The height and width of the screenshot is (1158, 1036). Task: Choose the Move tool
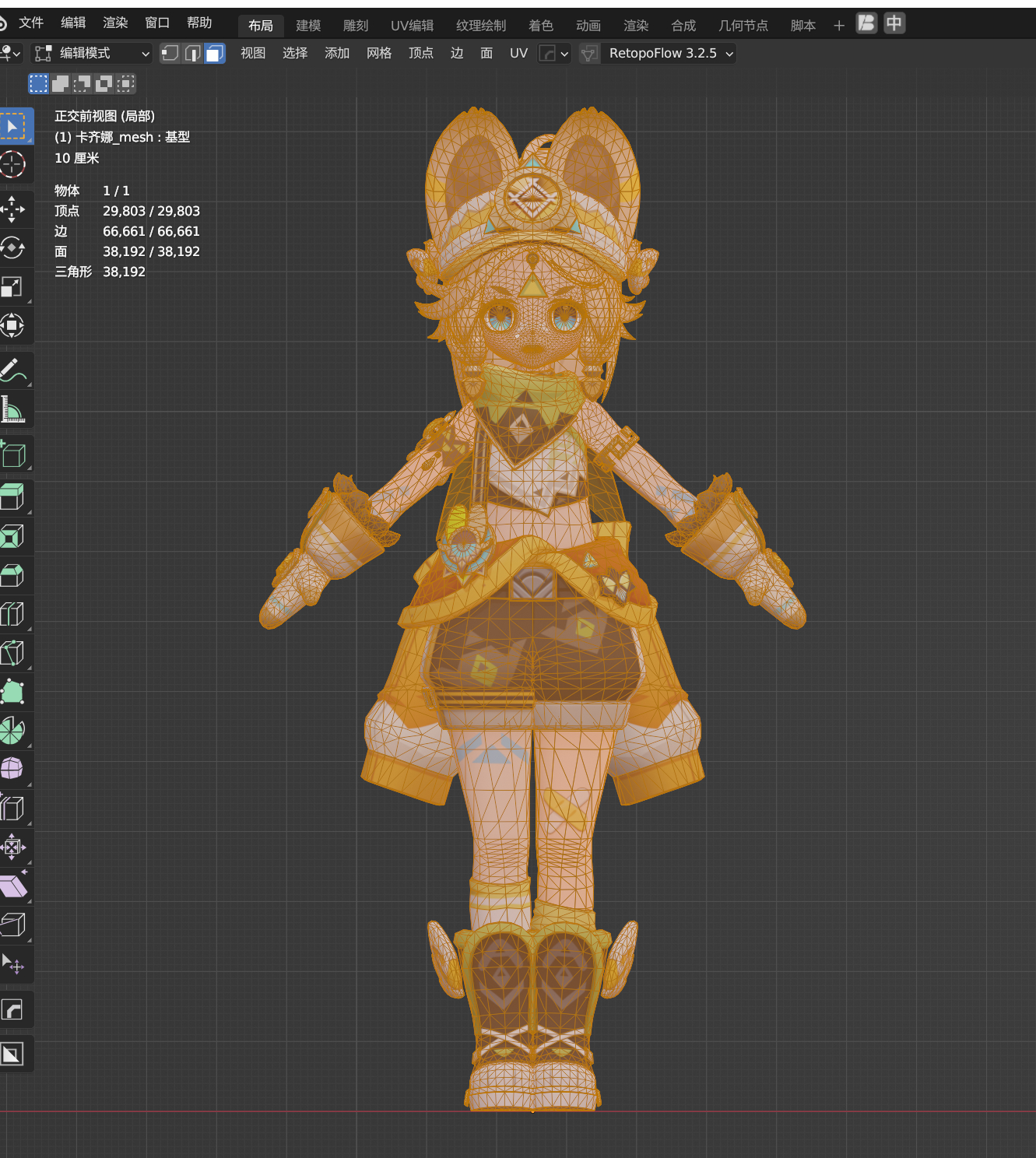point(12,209)
